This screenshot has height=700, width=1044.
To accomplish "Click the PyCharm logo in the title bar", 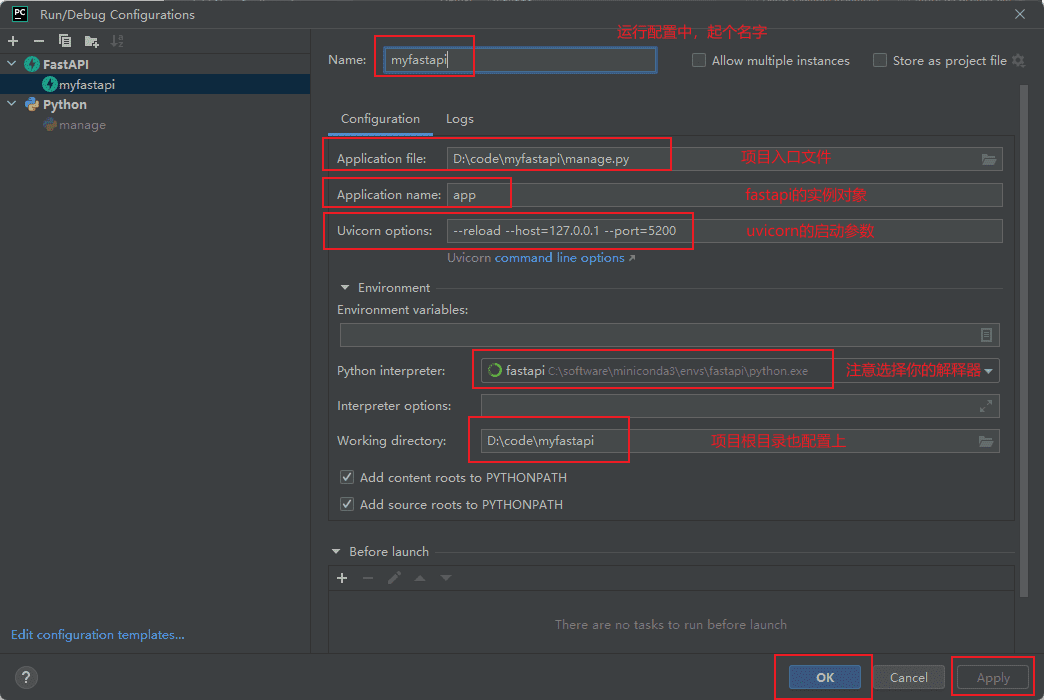I will 20,14.
